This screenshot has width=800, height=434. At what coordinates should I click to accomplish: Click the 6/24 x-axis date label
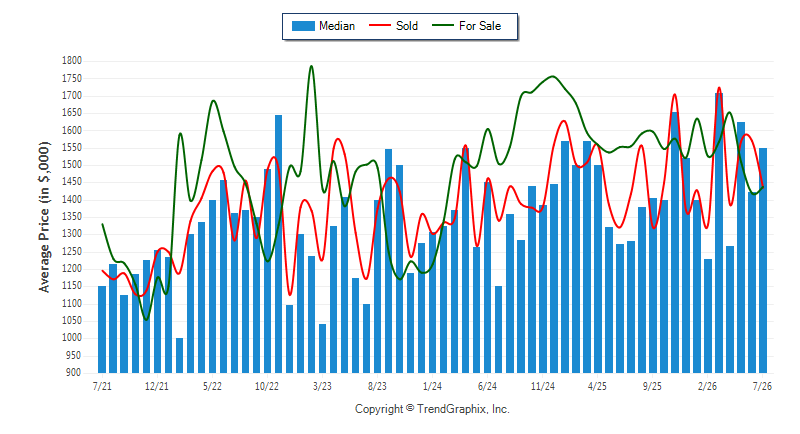(487, 386)
